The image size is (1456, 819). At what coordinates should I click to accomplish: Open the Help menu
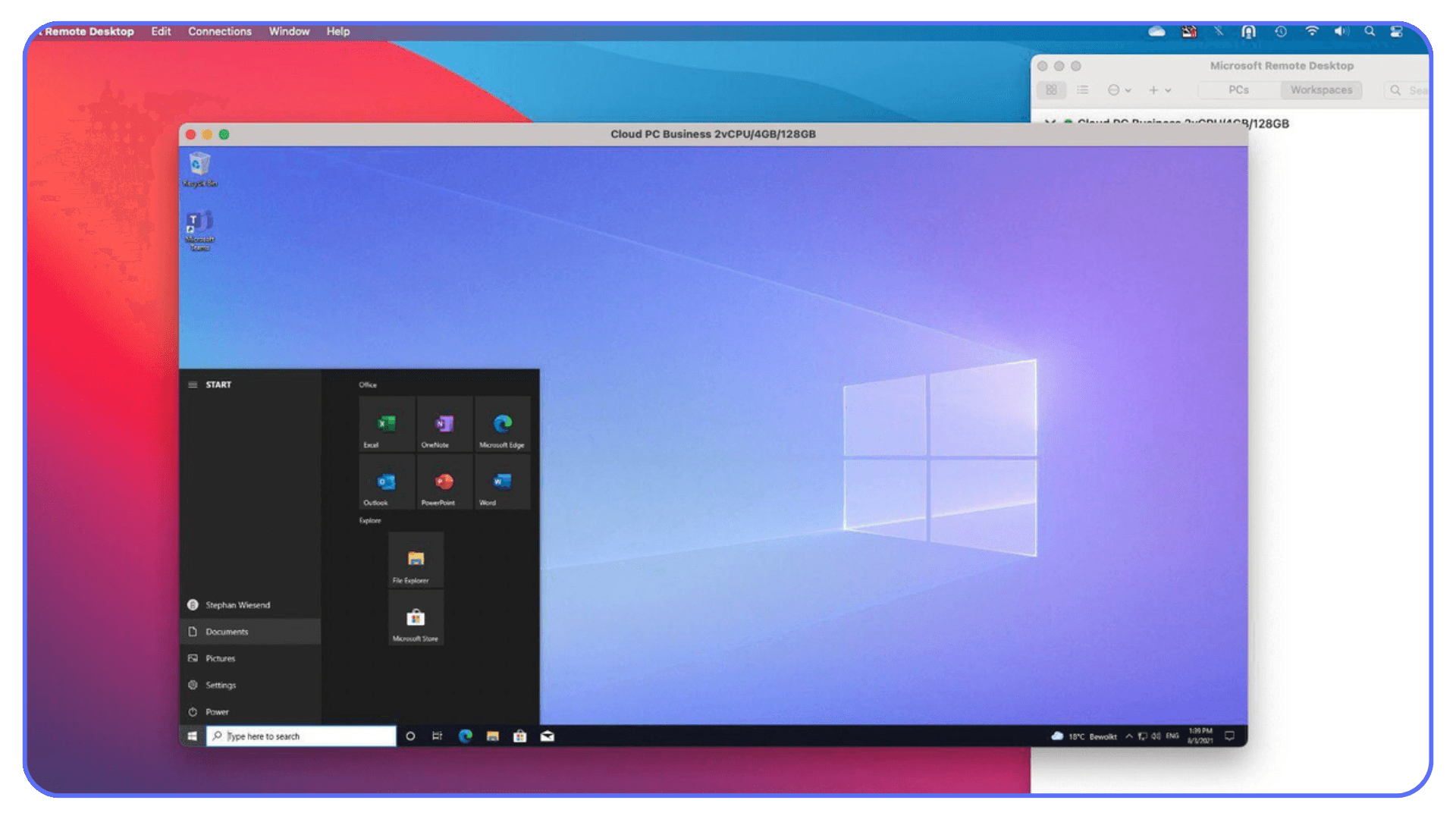click(338, 32)
